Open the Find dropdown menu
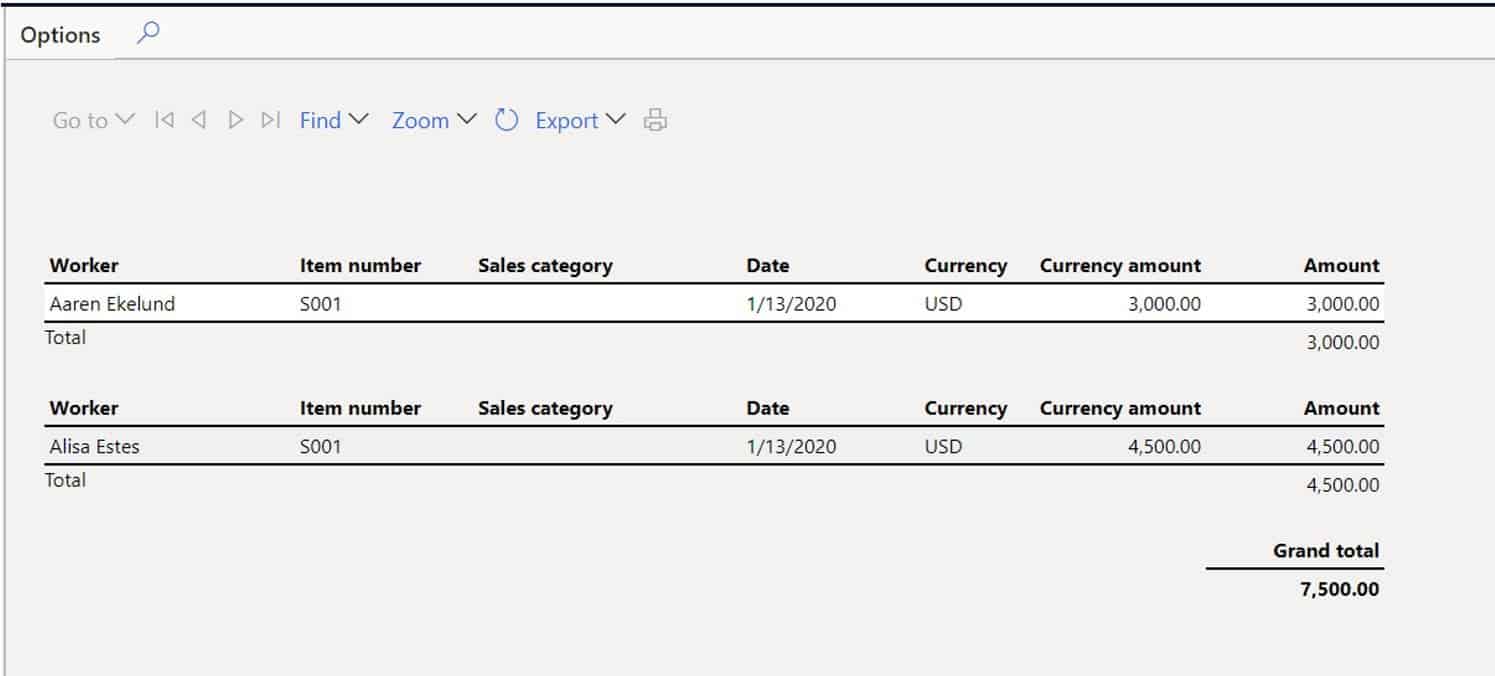1495x676 pixels. [x=360, y=119]
